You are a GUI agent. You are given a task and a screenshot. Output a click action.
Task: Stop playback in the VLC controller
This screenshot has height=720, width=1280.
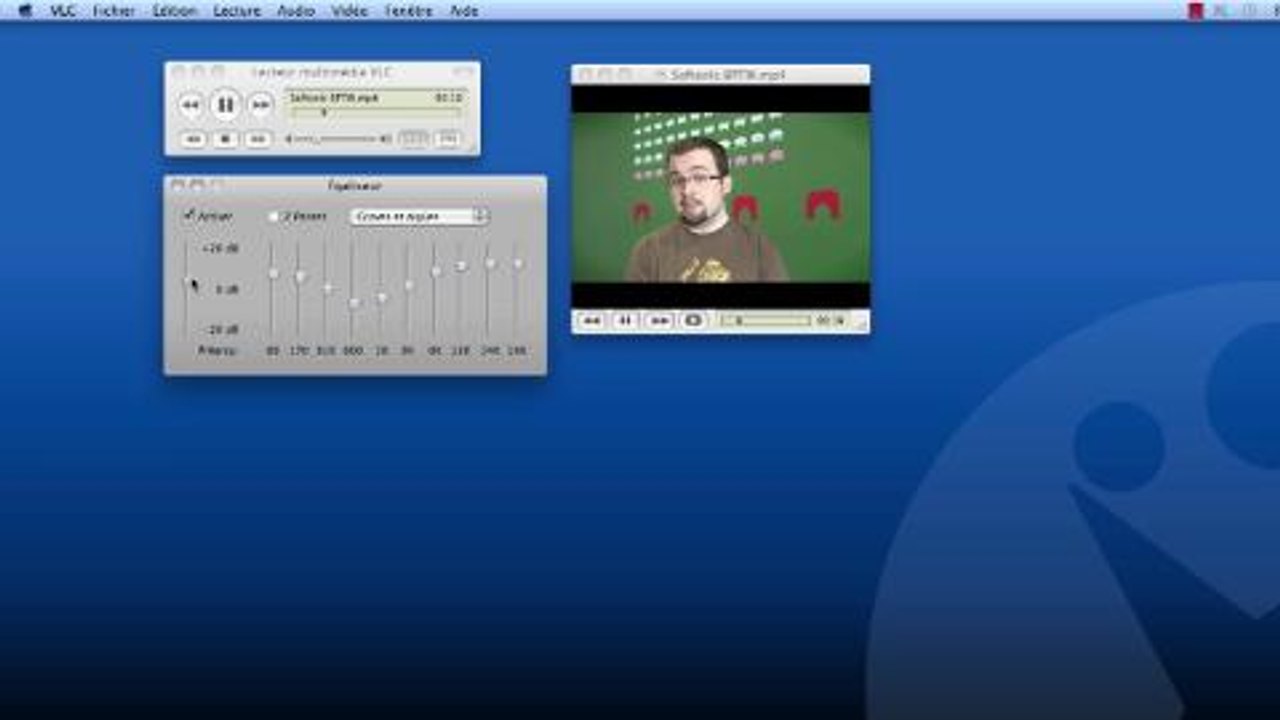[x=226, y=139]
